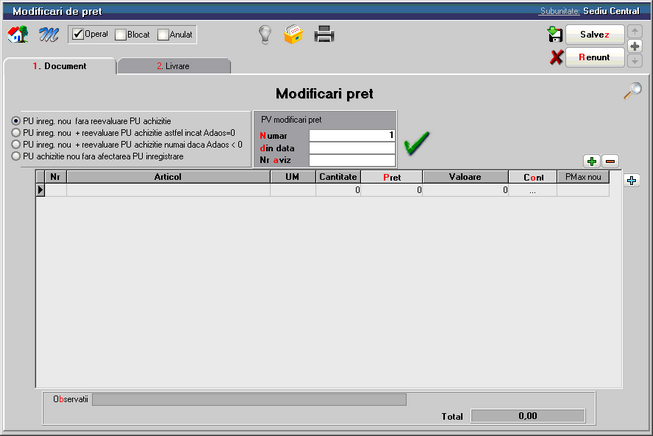Click the Observatii text field
This screenshot has height=436, width=653.
tap(249, 399)
